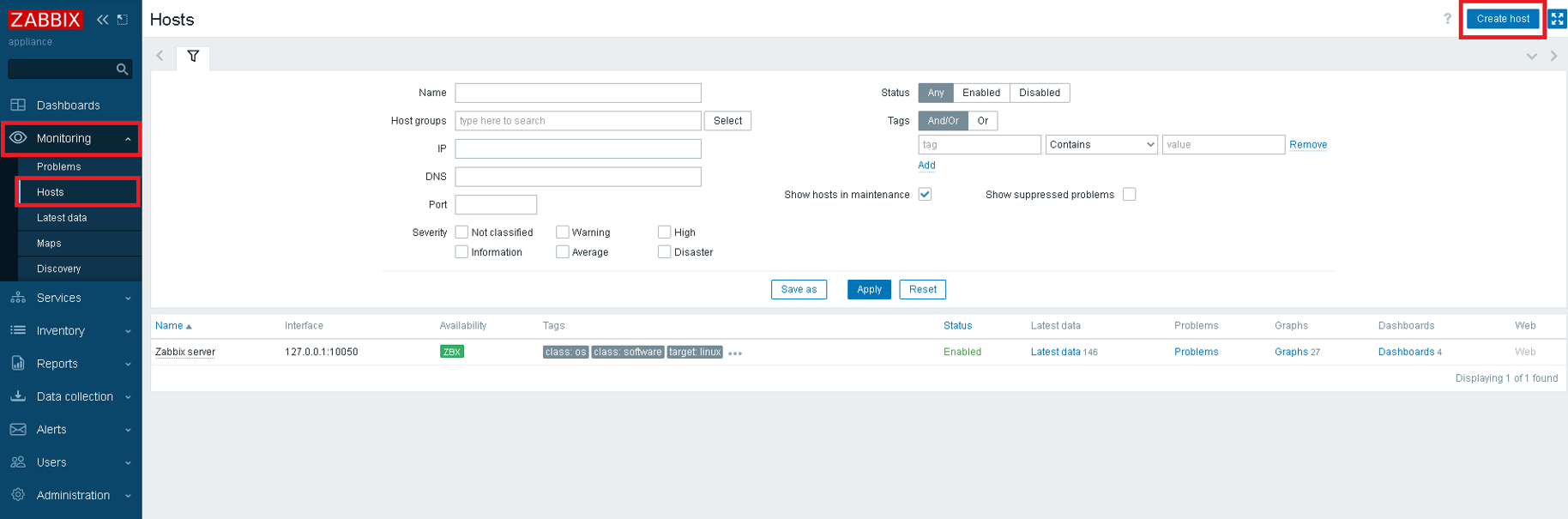Click the Administration gear icon
Viewport: 1568px width, 519px height.
(18, 495)
